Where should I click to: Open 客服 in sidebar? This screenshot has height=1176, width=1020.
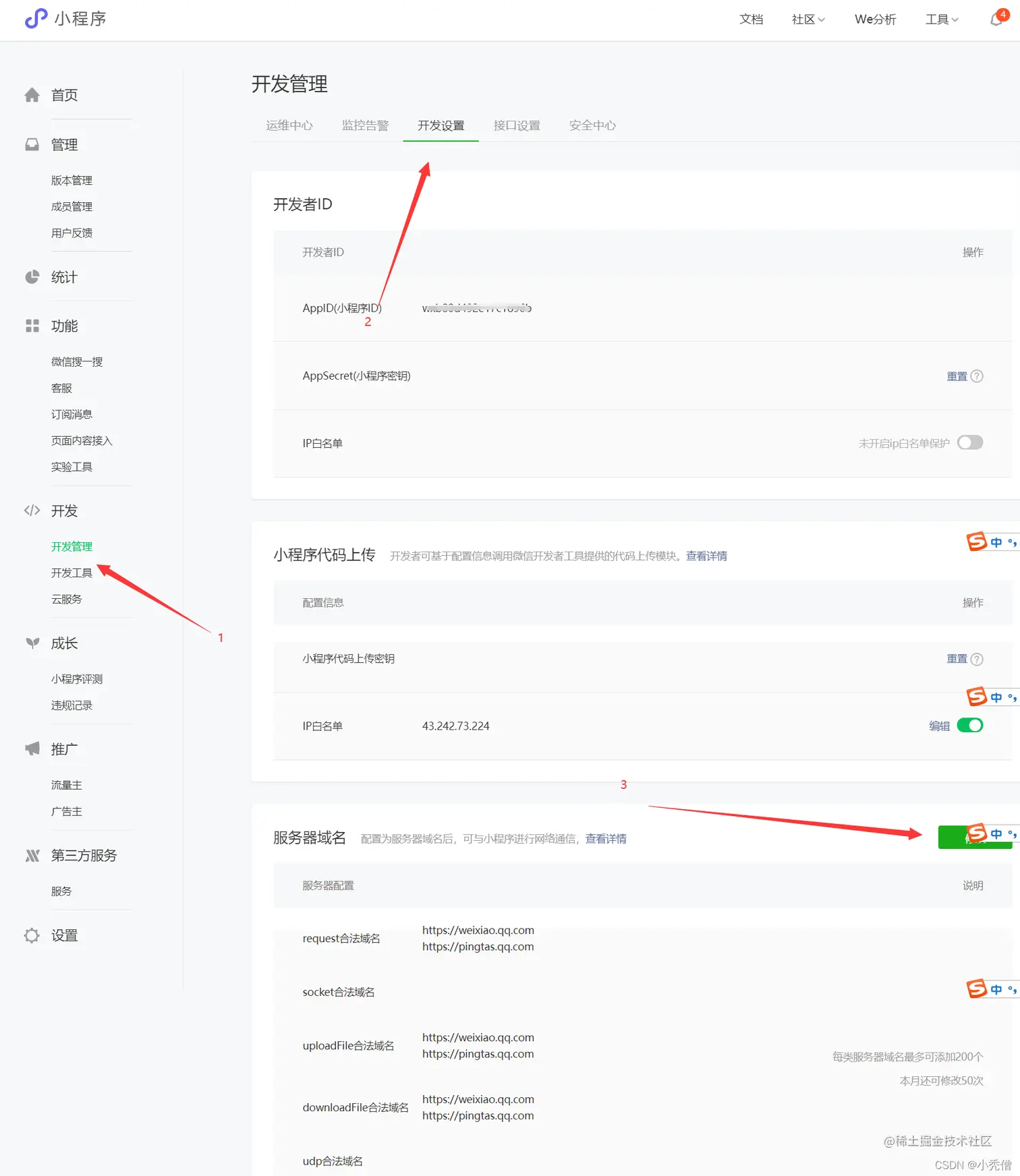pos(61,388)
